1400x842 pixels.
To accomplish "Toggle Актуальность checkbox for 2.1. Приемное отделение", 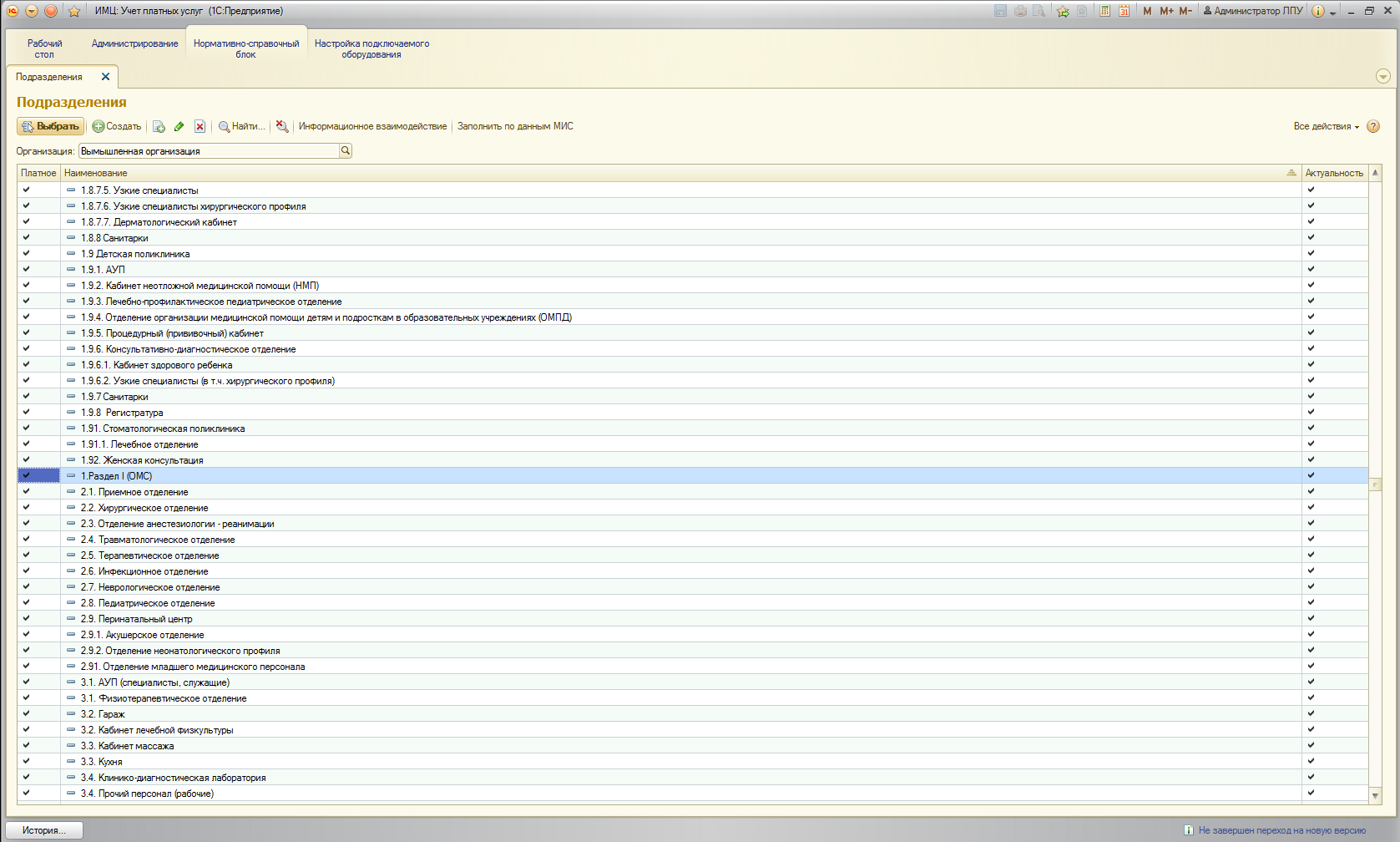I will [x=1311, y=492].
